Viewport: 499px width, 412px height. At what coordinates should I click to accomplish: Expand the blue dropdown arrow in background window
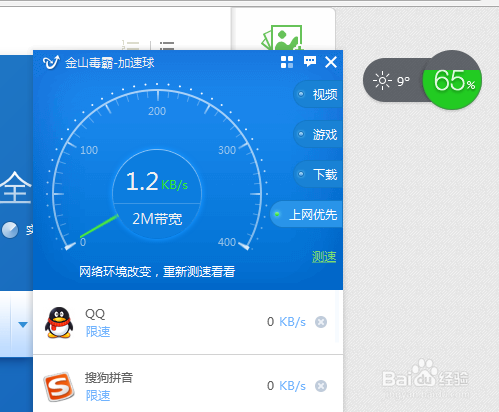pos(23,325)
